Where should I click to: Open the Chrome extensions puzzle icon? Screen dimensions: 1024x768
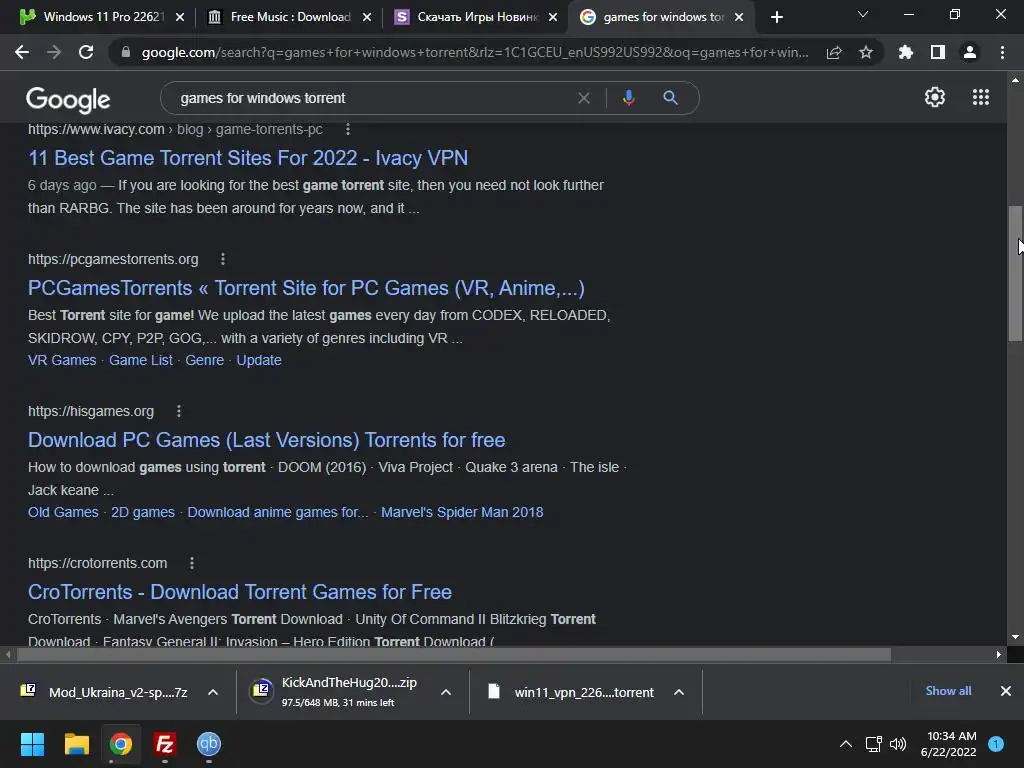906,52
